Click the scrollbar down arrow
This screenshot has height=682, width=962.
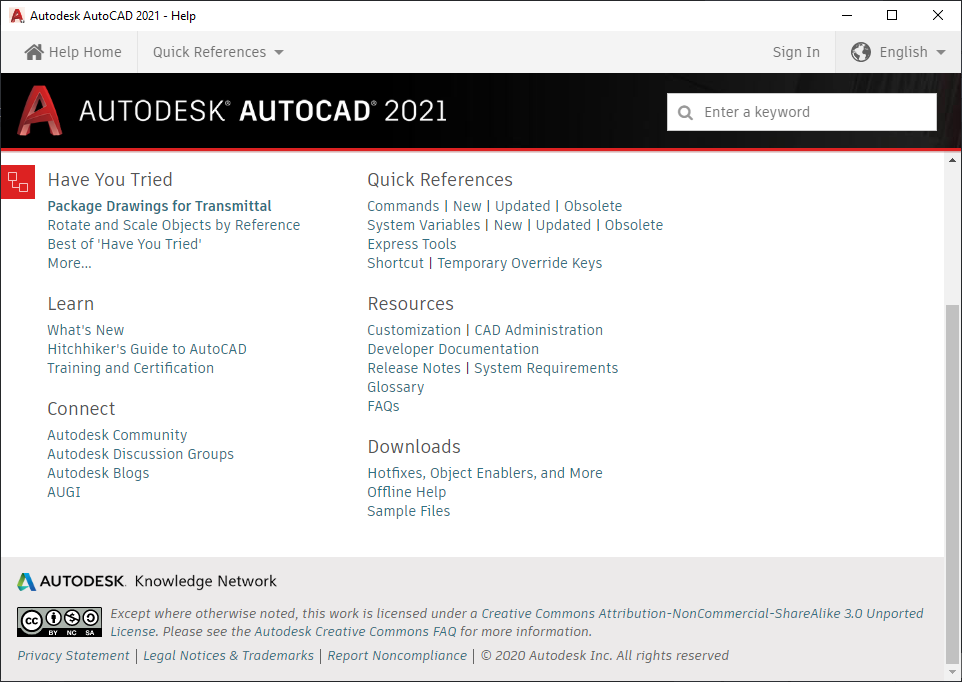pyautogui.click(x=952, y=673)
